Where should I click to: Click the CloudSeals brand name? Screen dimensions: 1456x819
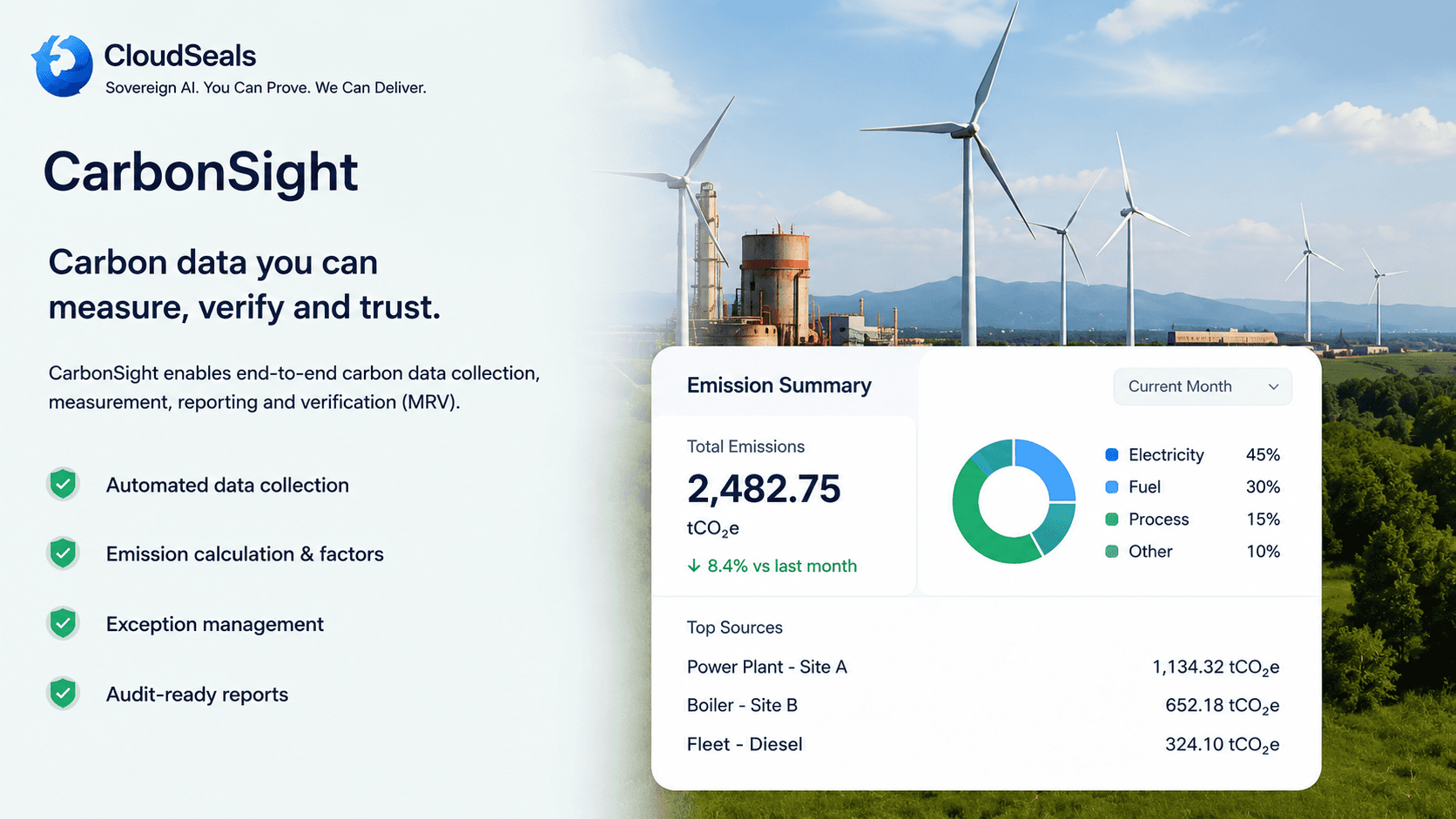point(180,56)
